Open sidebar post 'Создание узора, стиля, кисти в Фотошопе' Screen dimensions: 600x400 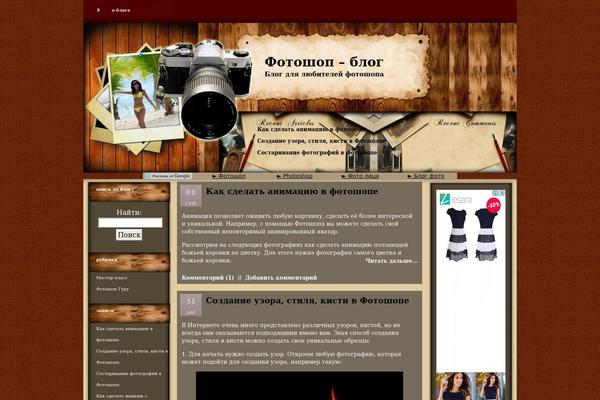tap(132, 356)
